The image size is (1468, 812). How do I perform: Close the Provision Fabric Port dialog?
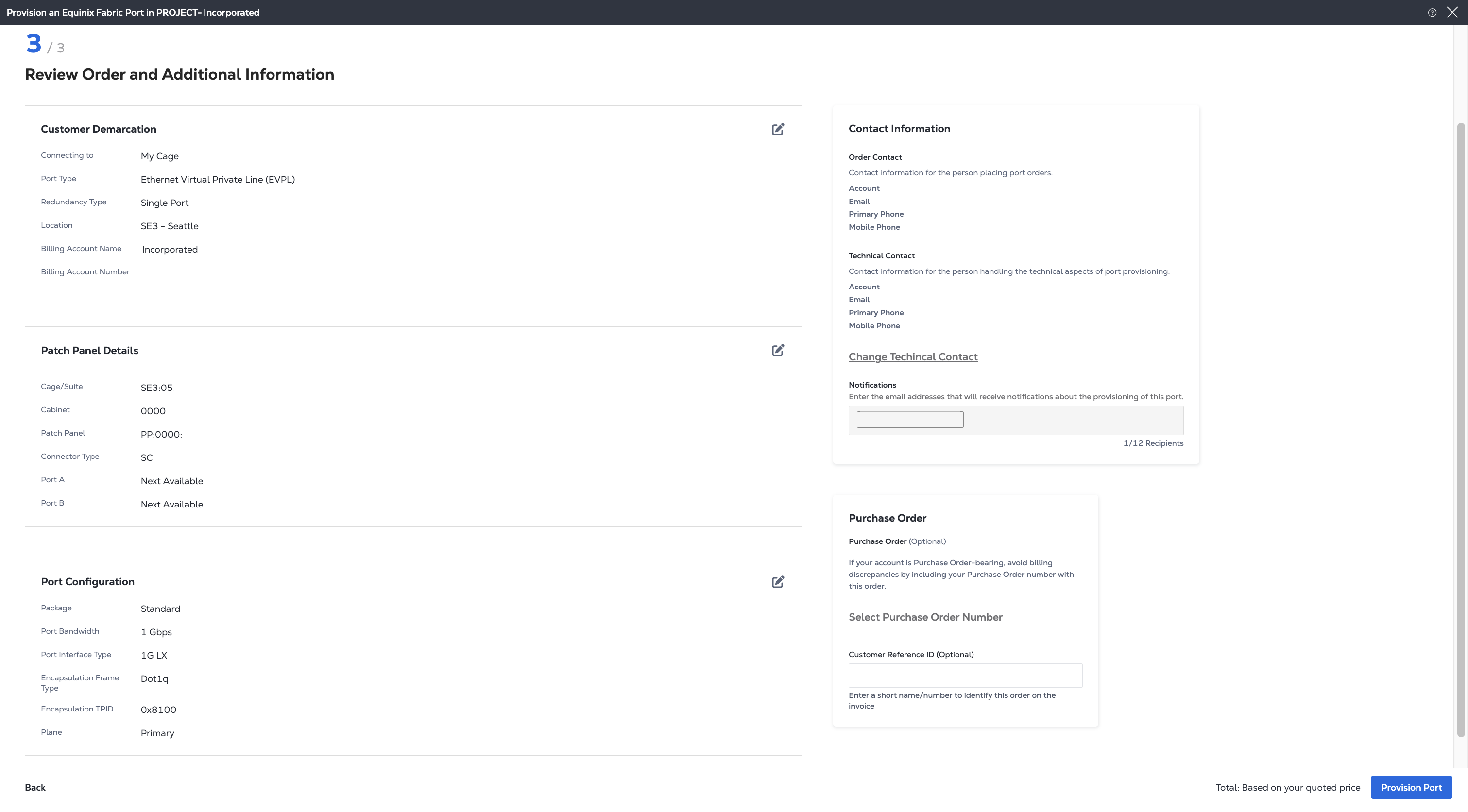point(1452,13)
